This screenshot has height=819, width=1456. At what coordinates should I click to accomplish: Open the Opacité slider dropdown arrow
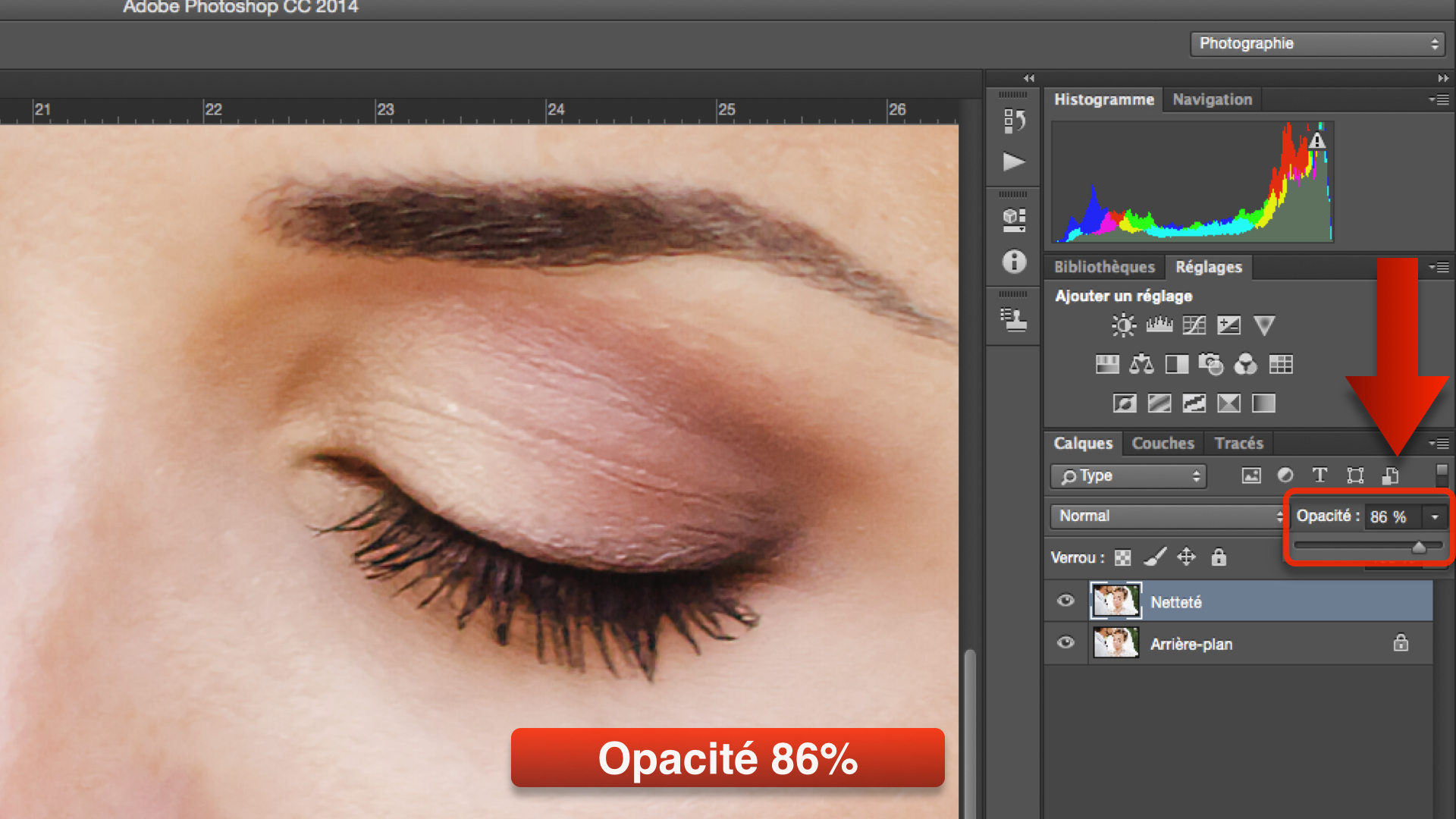click(x=1435, y=517)
